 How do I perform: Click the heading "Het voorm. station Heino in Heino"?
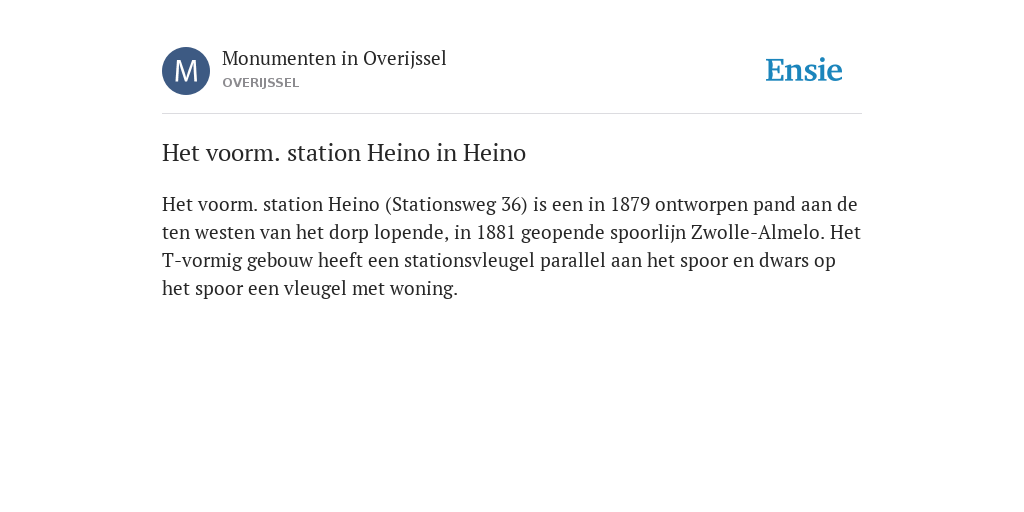344,153
